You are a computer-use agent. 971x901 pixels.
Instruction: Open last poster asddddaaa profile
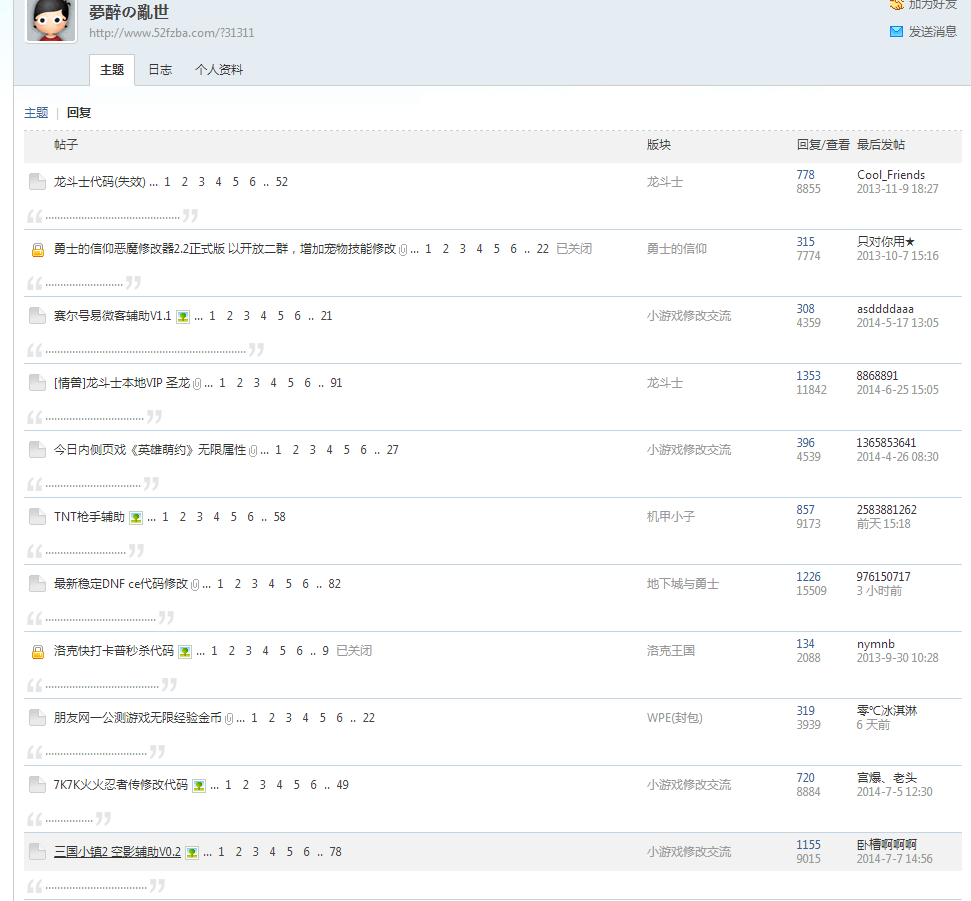click(885, 308)
